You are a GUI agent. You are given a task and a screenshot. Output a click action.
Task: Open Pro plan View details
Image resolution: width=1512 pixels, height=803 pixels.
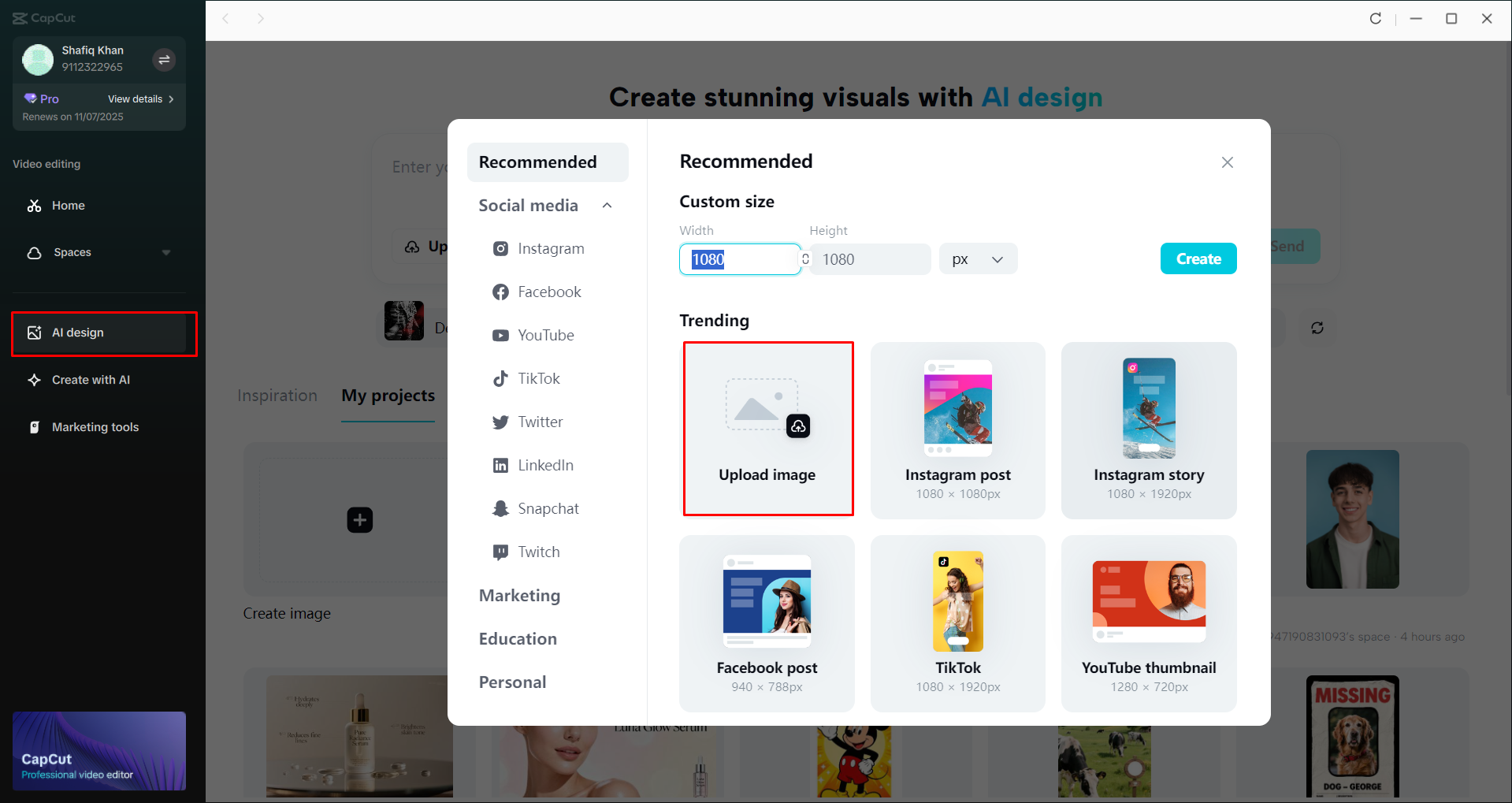pyautogui.click(x=137, y=99)
